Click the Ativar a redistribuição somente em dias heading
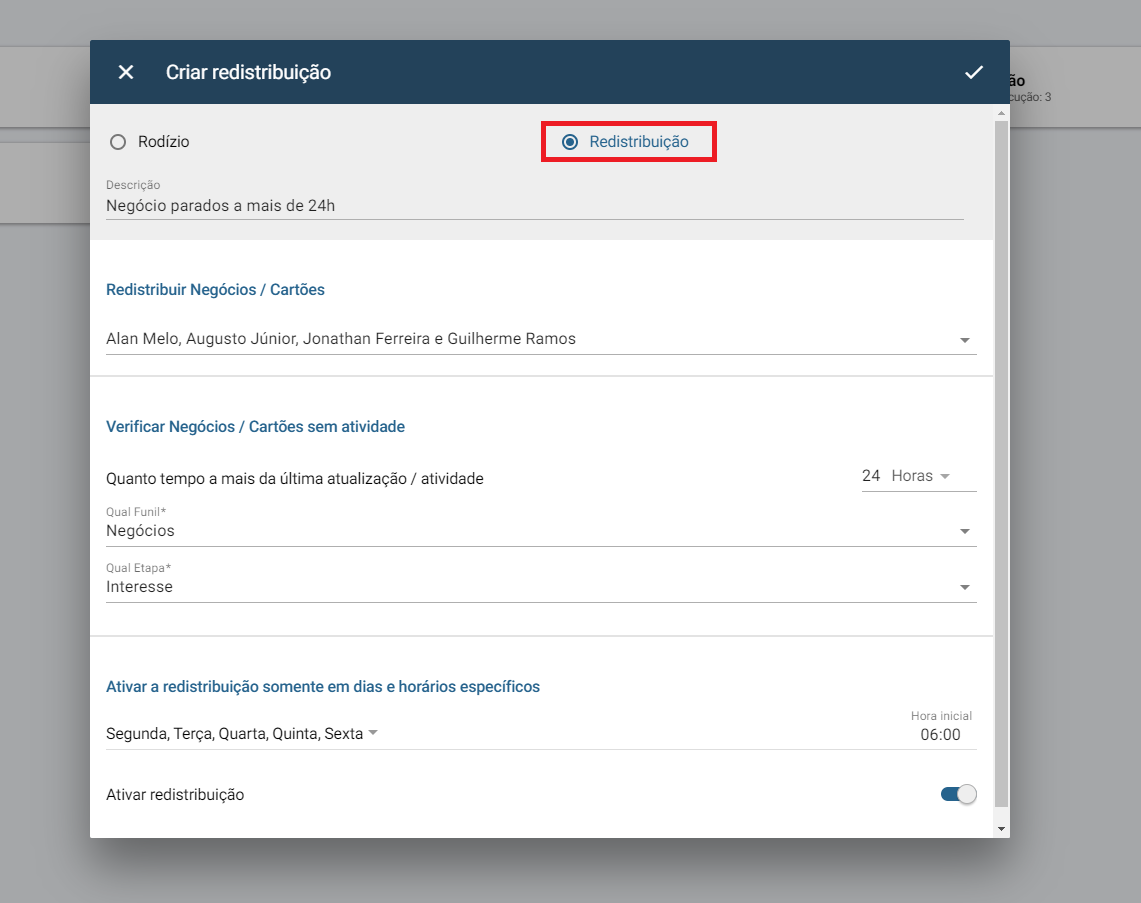This screenshot has height=903, width=1141. coord(323,687)
